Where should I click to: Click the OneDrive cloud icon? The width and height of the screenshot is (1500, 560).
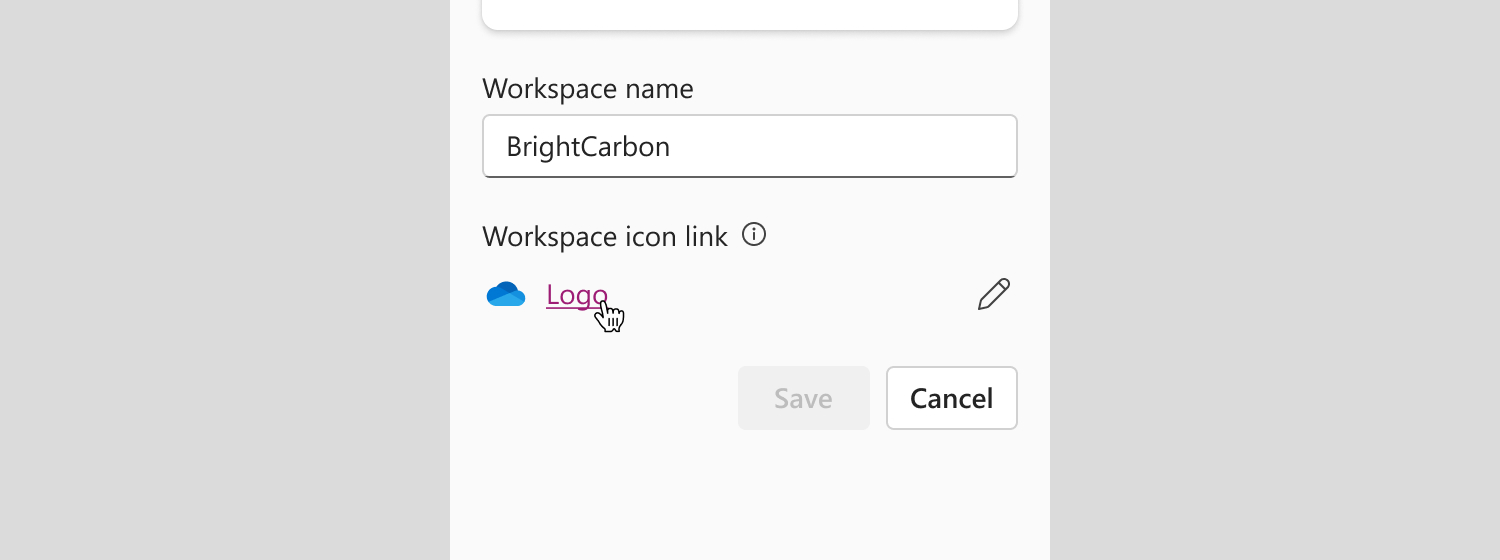(x=506, y=295)
